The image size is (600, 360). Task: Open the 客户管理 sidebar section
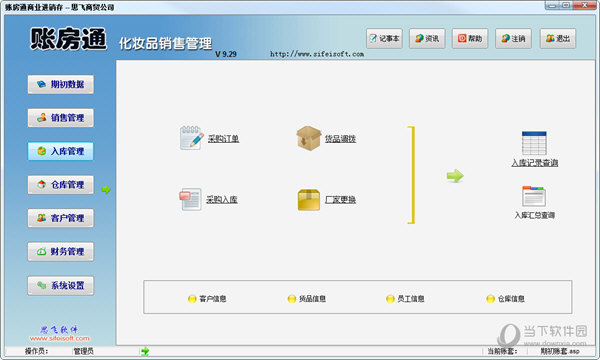60,218
